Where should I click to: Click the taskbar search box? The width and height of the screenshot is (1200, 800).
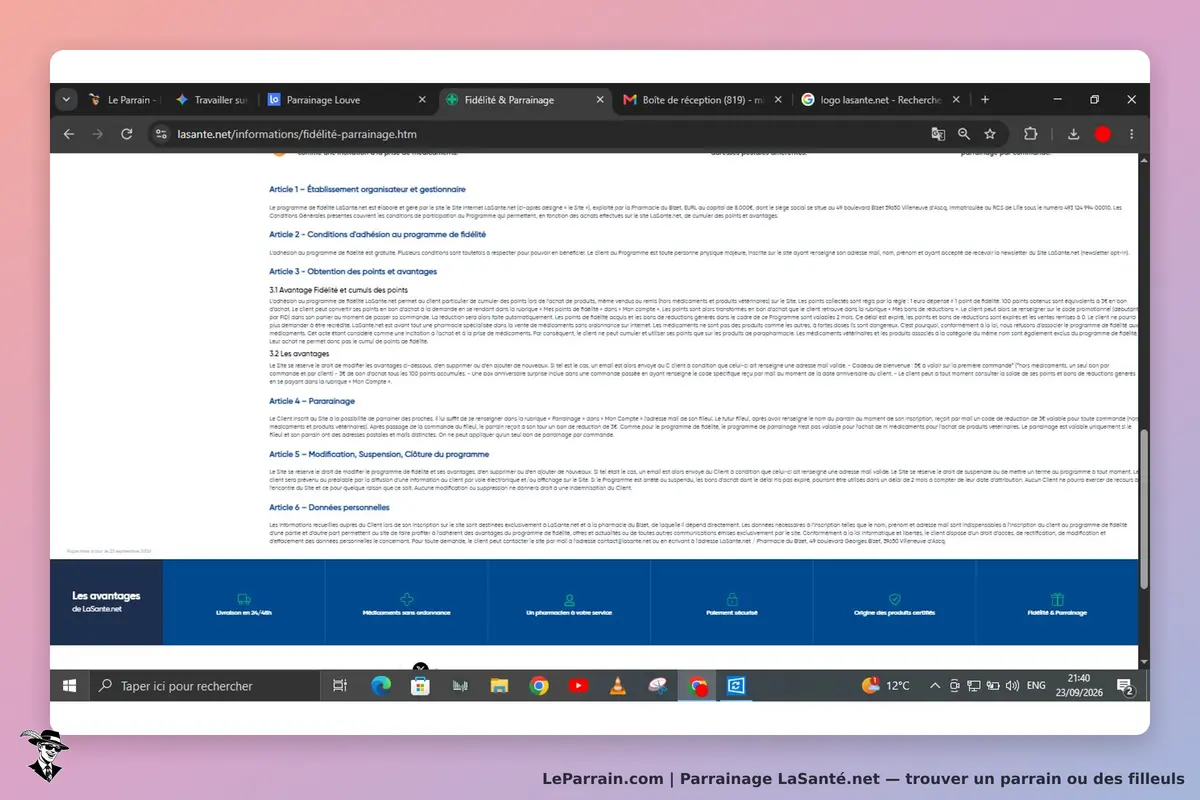[x=205, y=686]
